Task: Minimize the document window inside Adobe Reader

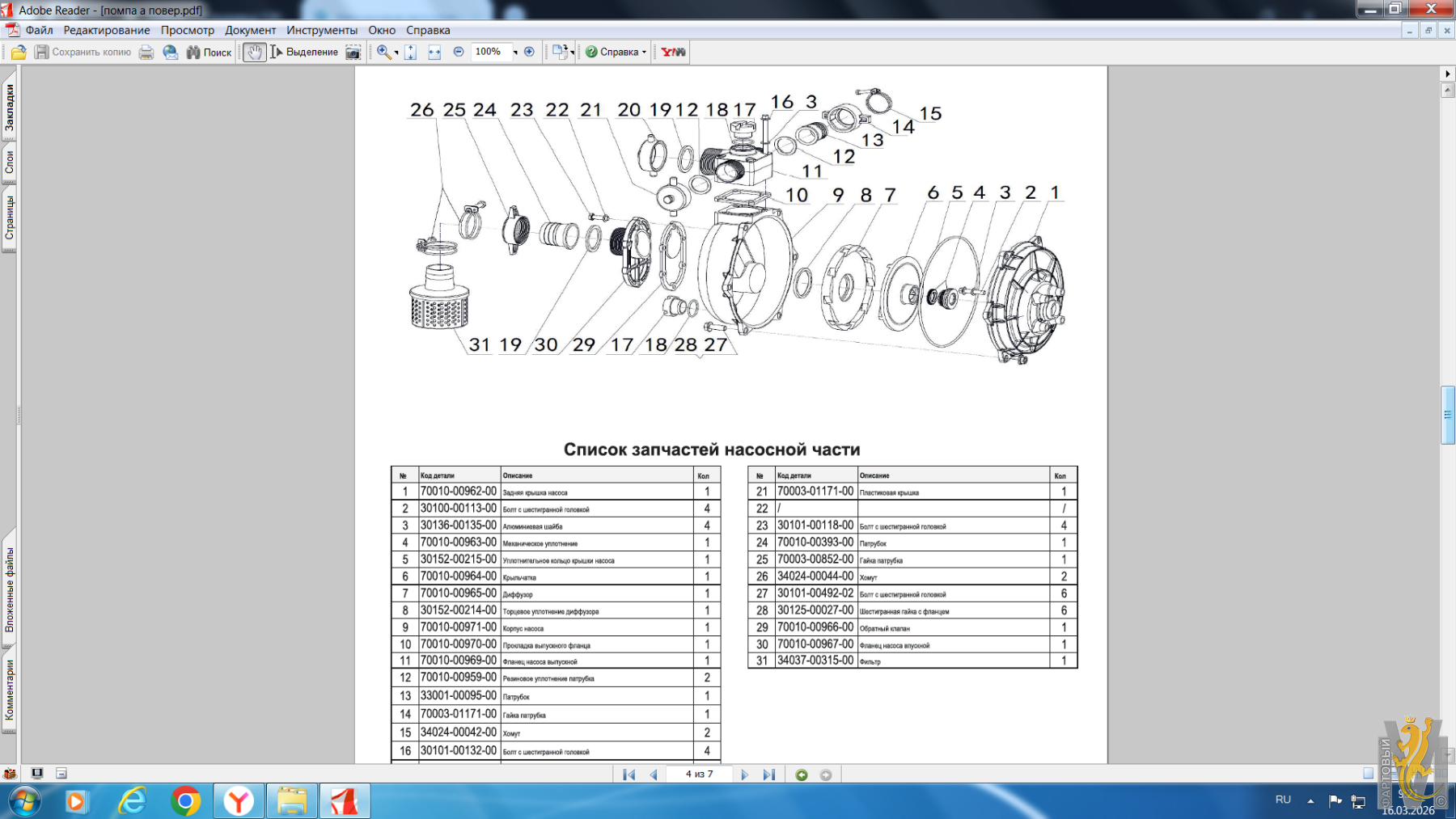Action: [1410, 30]
